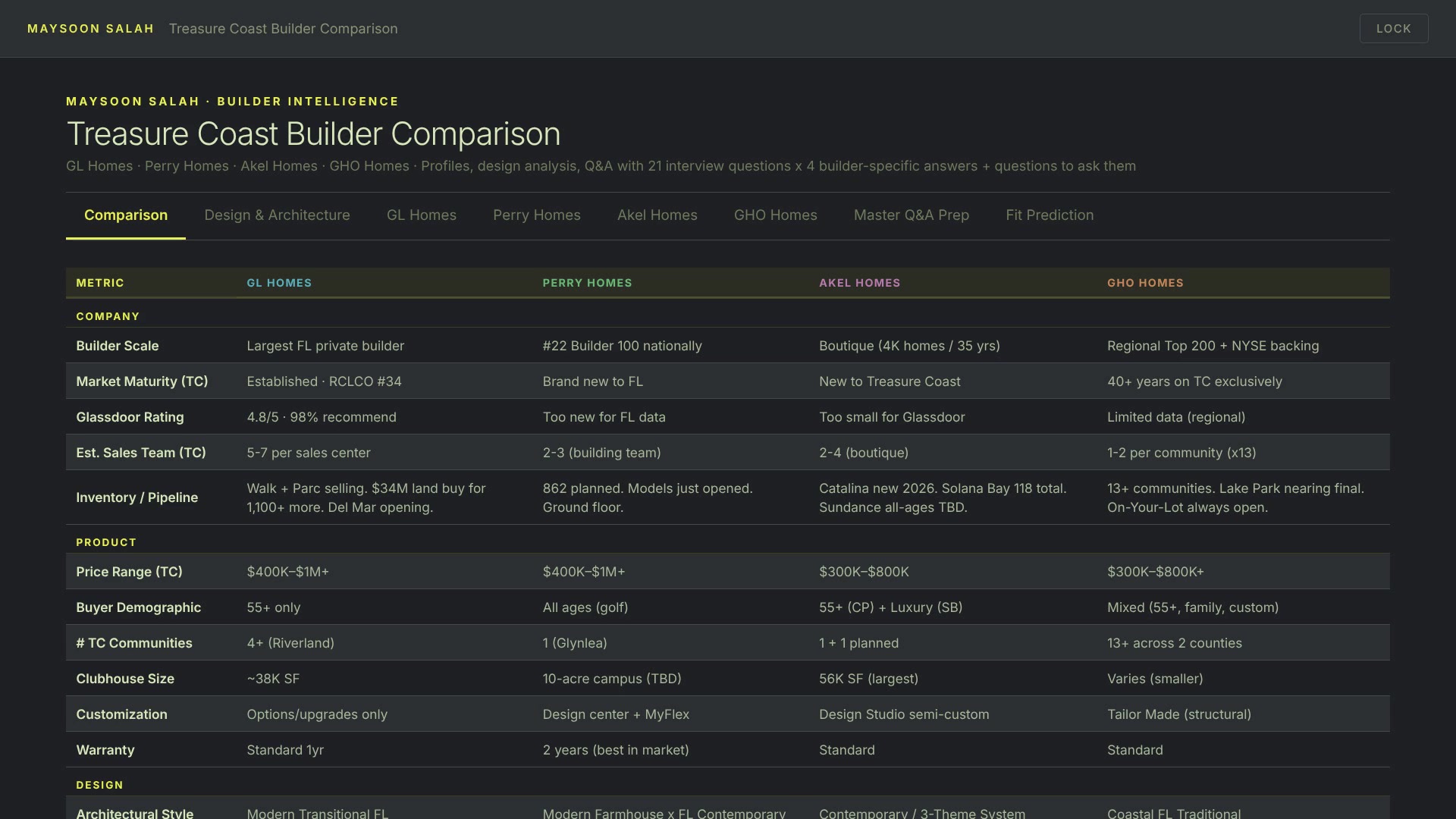The width and height of the screenshot is (1456, 819).
Task: Click the LOCK button
Action: click(x=1394, y=28)
